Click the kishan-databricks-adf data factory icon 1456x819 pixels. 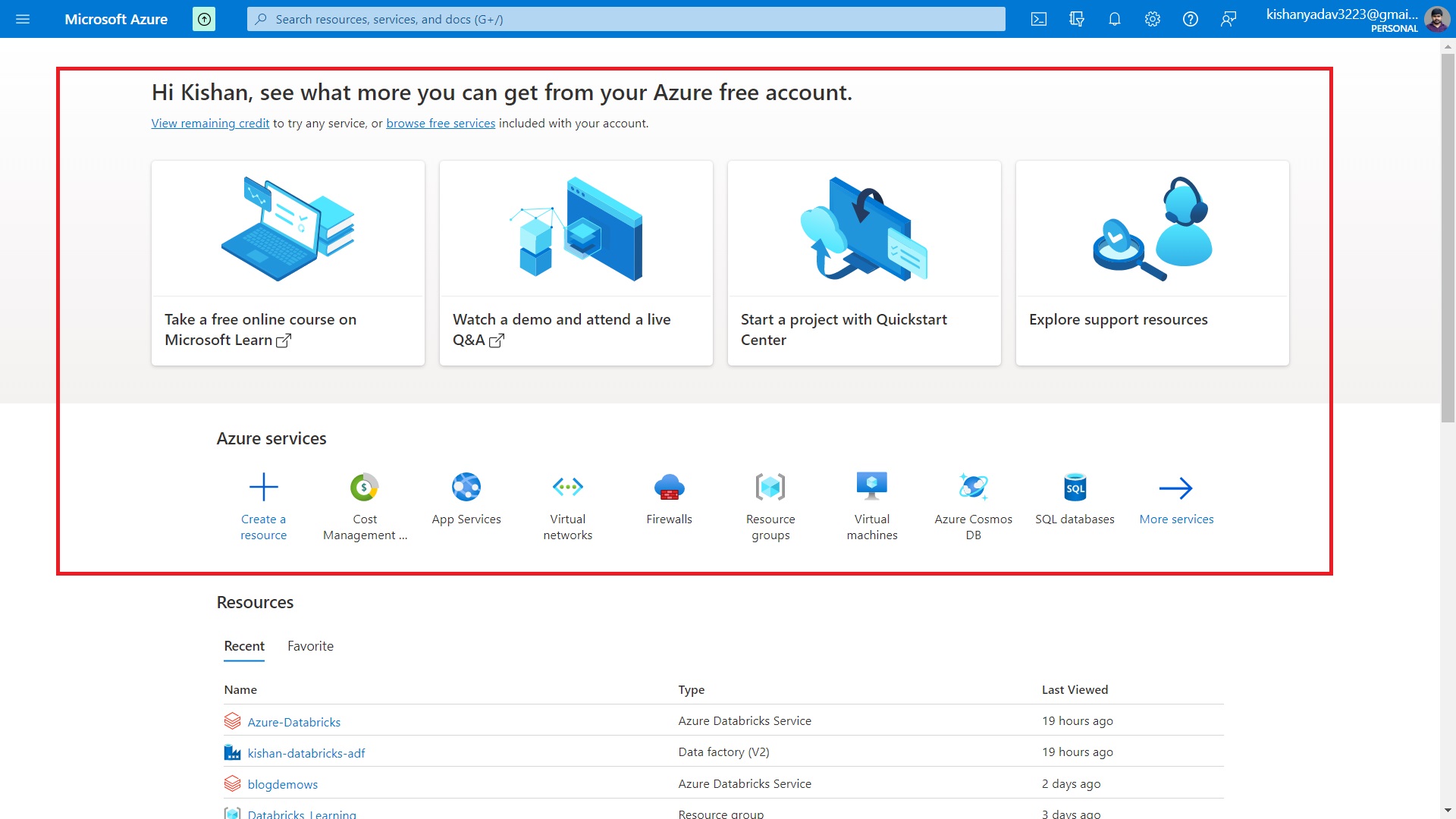point(233,752)
